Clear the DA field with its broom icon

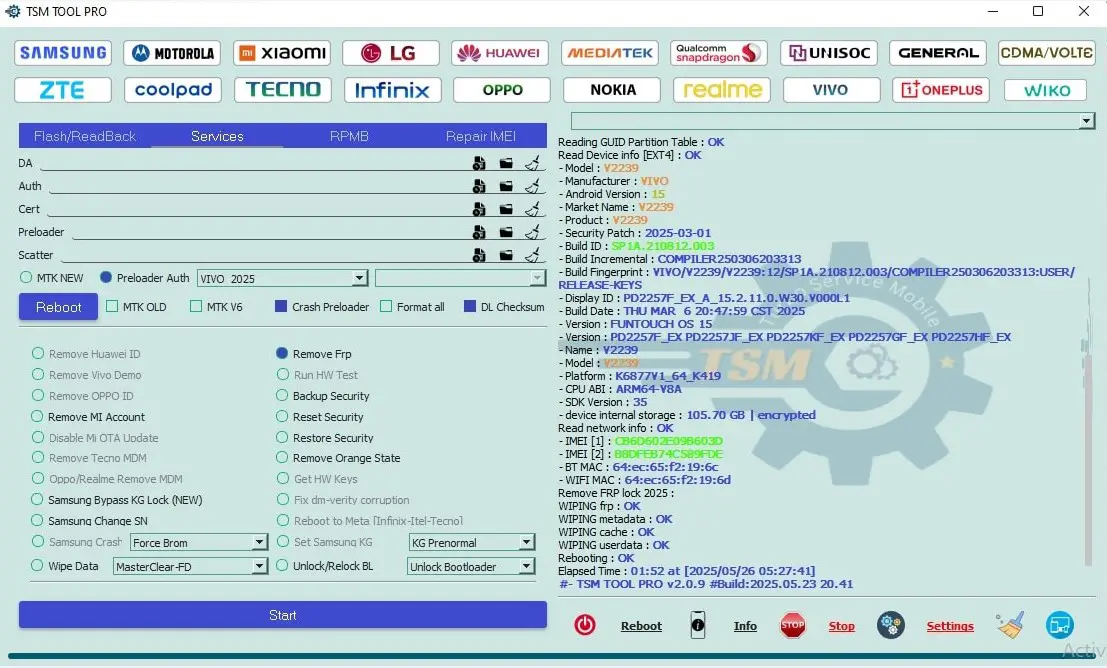(x=532, y=163)
